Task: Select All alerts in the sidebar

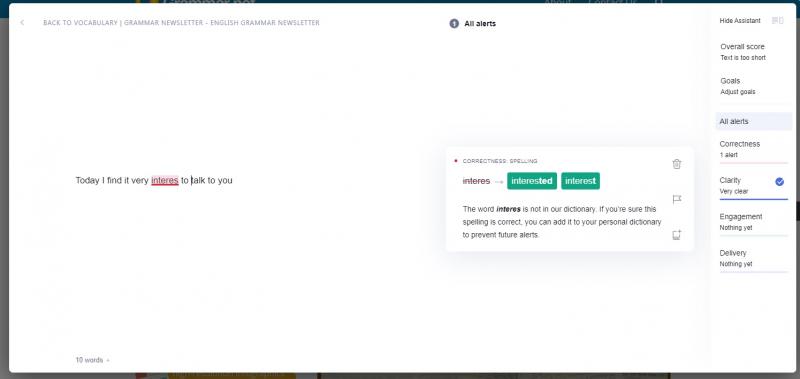Action: click(754, 121)
